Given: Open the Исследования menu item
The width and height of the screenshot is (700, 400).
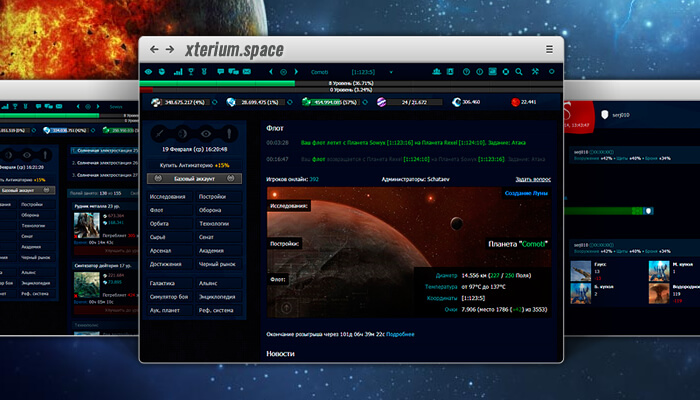Looking at the screenshot, I should pos(170,196).
